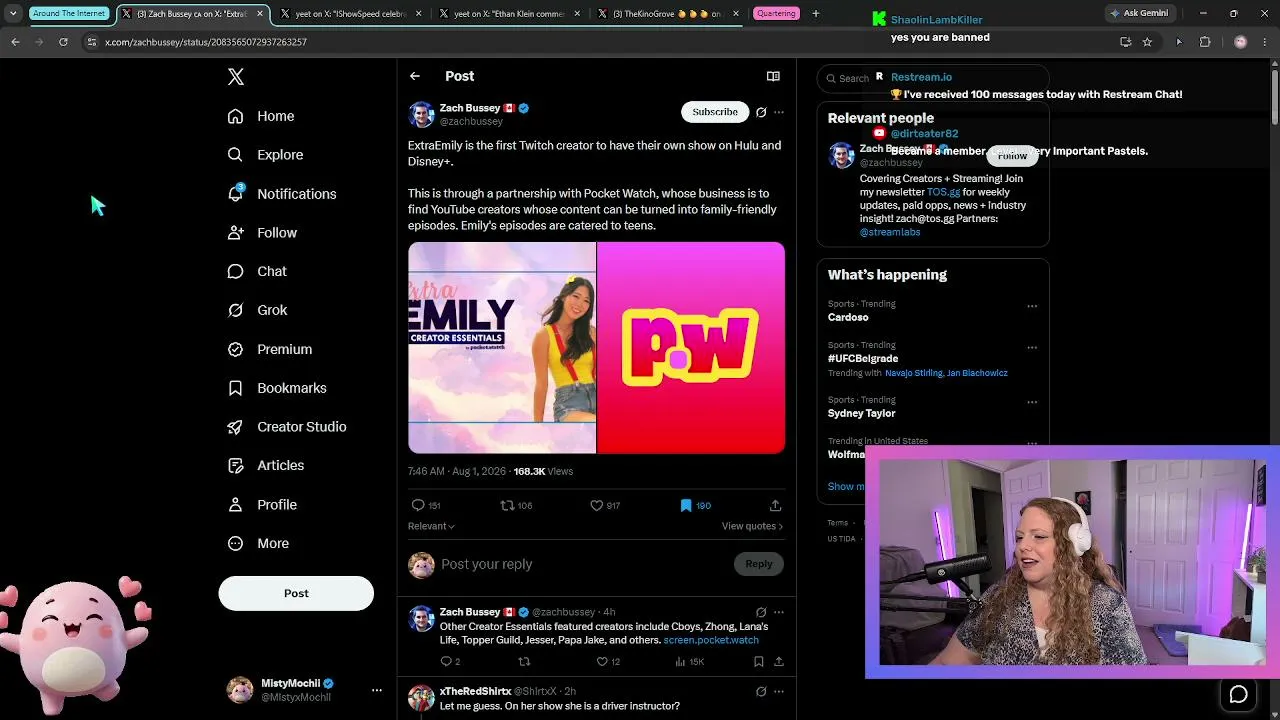This screenshot has width=1280, height=720.
Task: Follow Zach Bussey in Relevant people
Action: click(1012, 155)
